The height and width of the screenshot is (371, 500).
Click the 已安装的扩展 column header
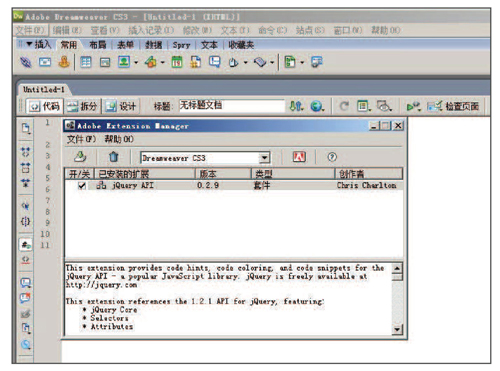point(145,174)
